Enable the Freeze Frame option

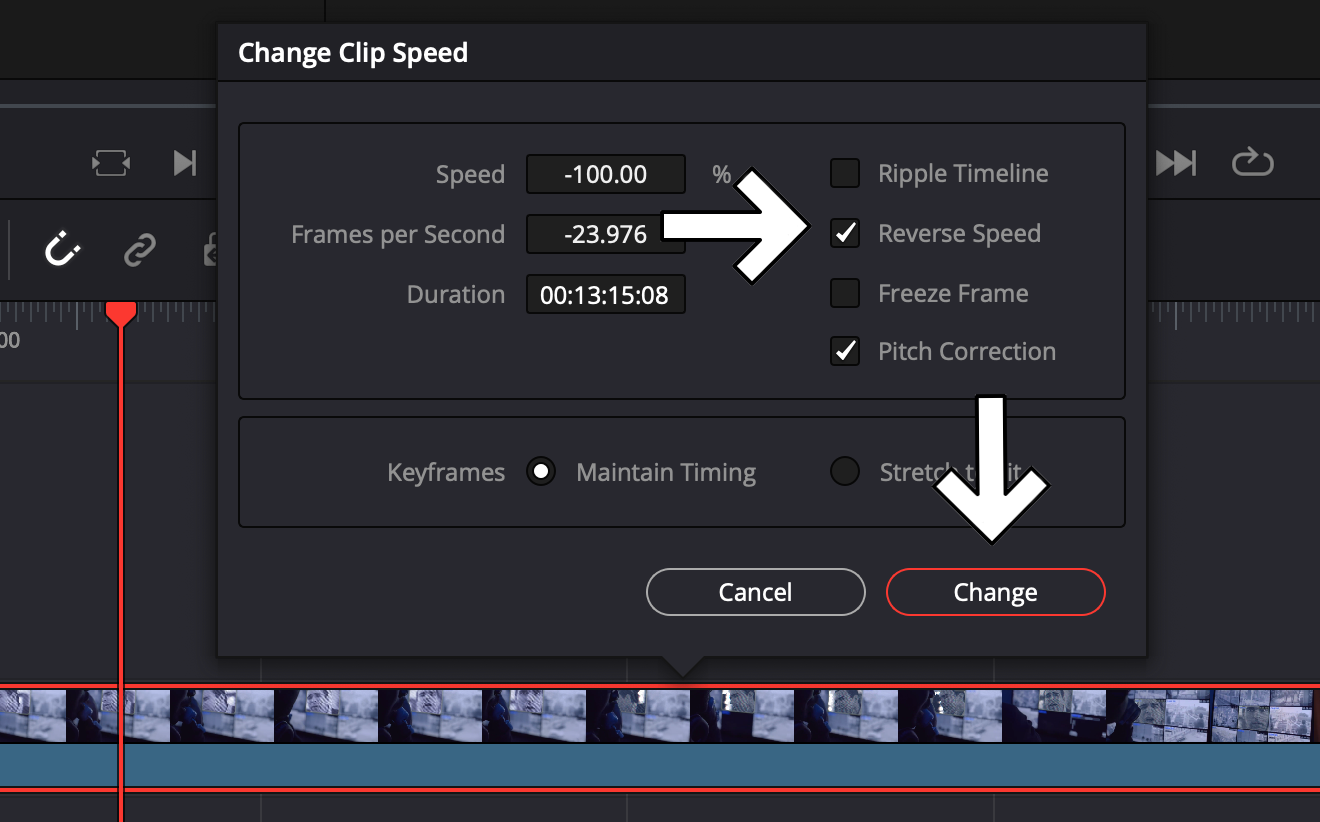[x=845, y=293]
